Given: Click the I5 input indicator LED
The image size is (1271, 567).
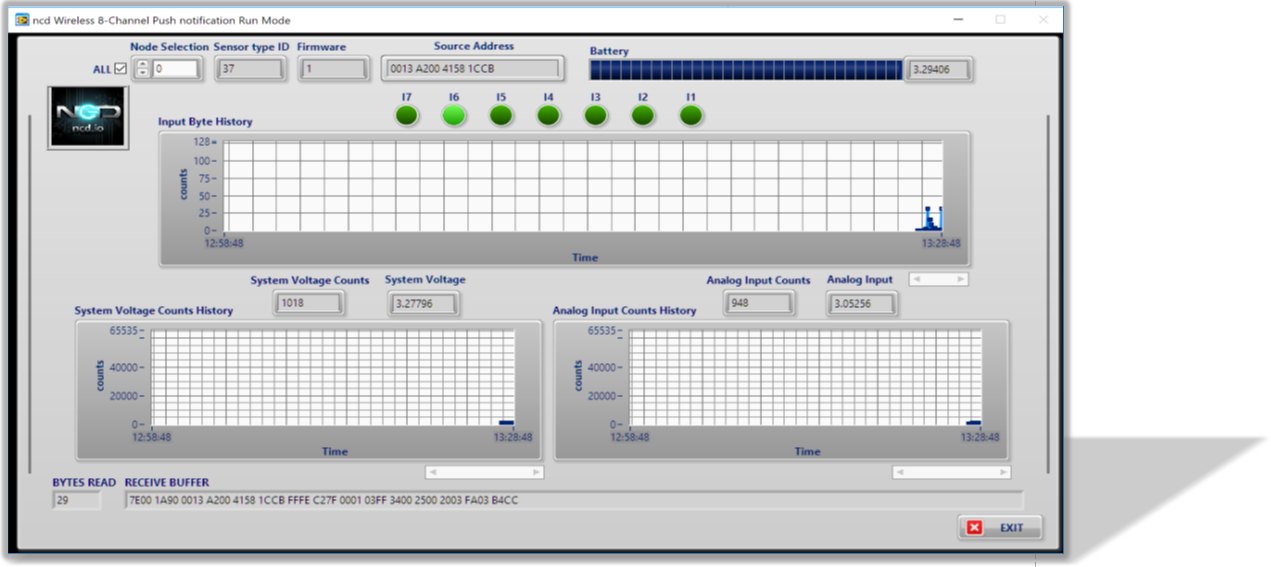Looking at the screenshot, I should tap(501, 116).
